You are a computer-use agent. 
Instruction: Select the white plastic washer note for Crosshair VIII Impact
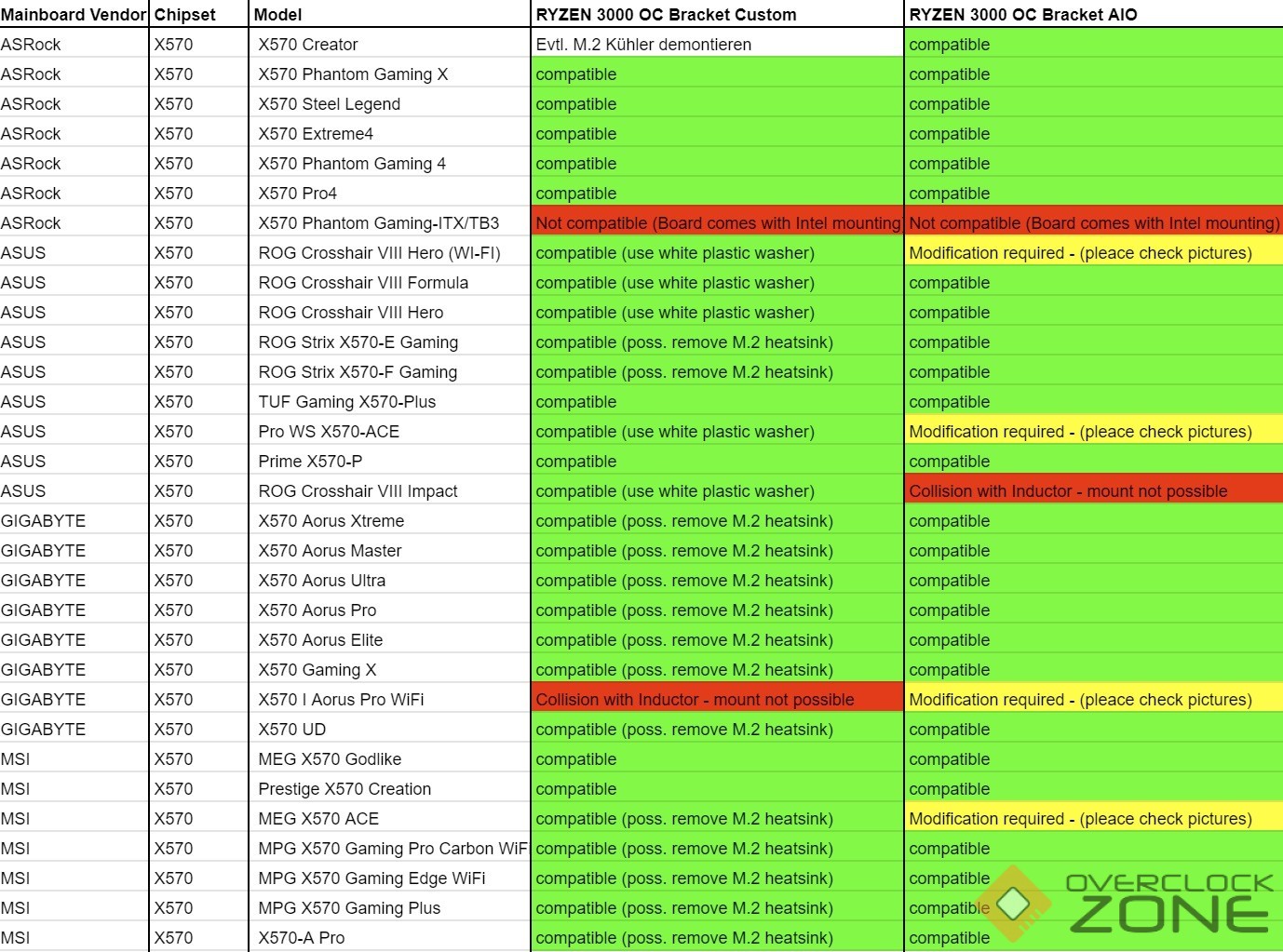(x=717, y=490)
